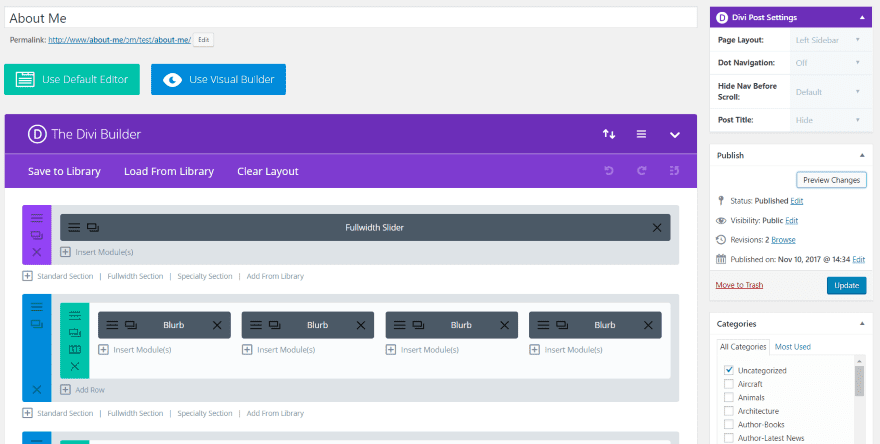880x444 pixels.
Task: Click the Move to Trash link
Action: pos(739,285)
